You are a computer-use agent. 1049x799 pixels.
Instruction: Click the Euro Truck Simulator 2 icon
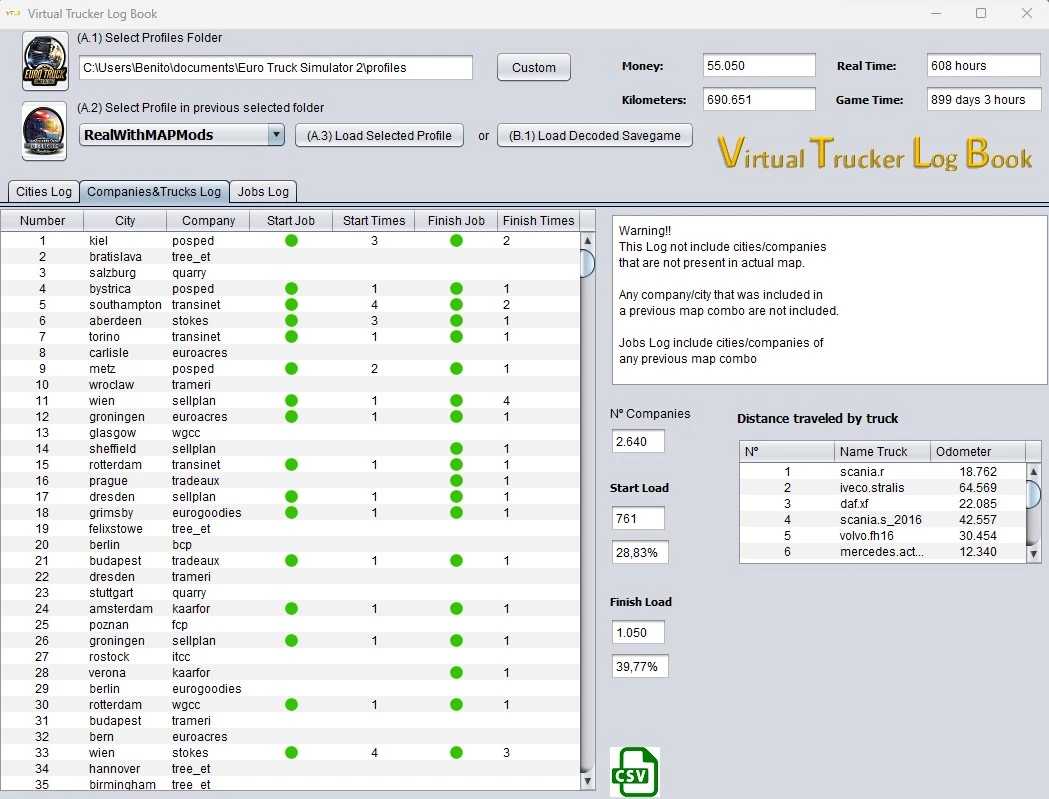(x=45, y=62)
